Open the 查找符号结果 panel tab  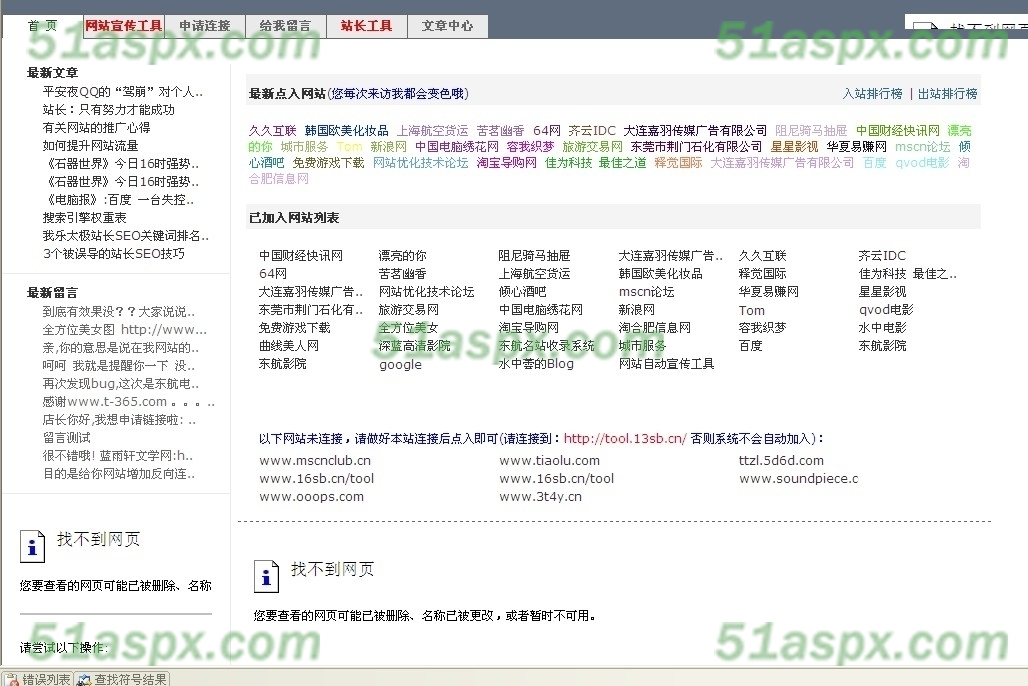point(122,679)
